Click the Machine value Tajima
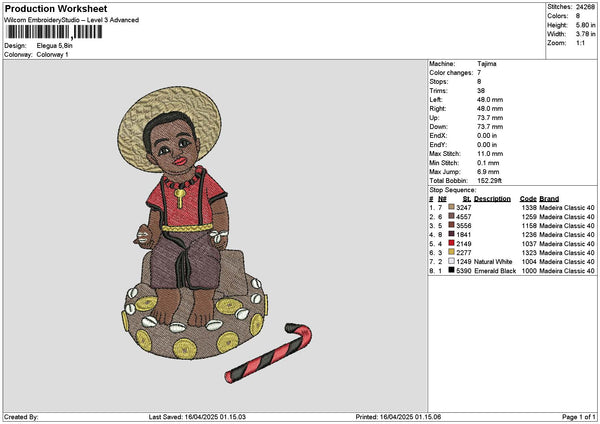 (x=487, y=64)
